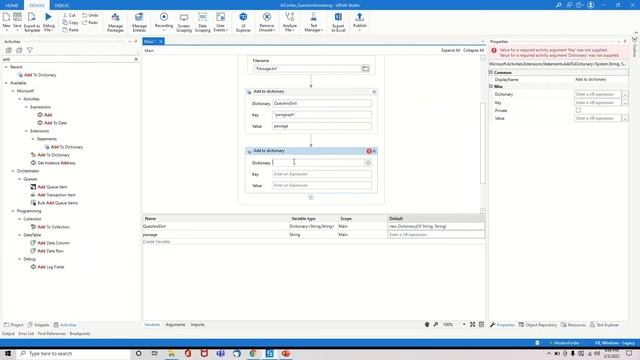Open the Object Repository panel

pyautogui.click(x=538, y=325)
